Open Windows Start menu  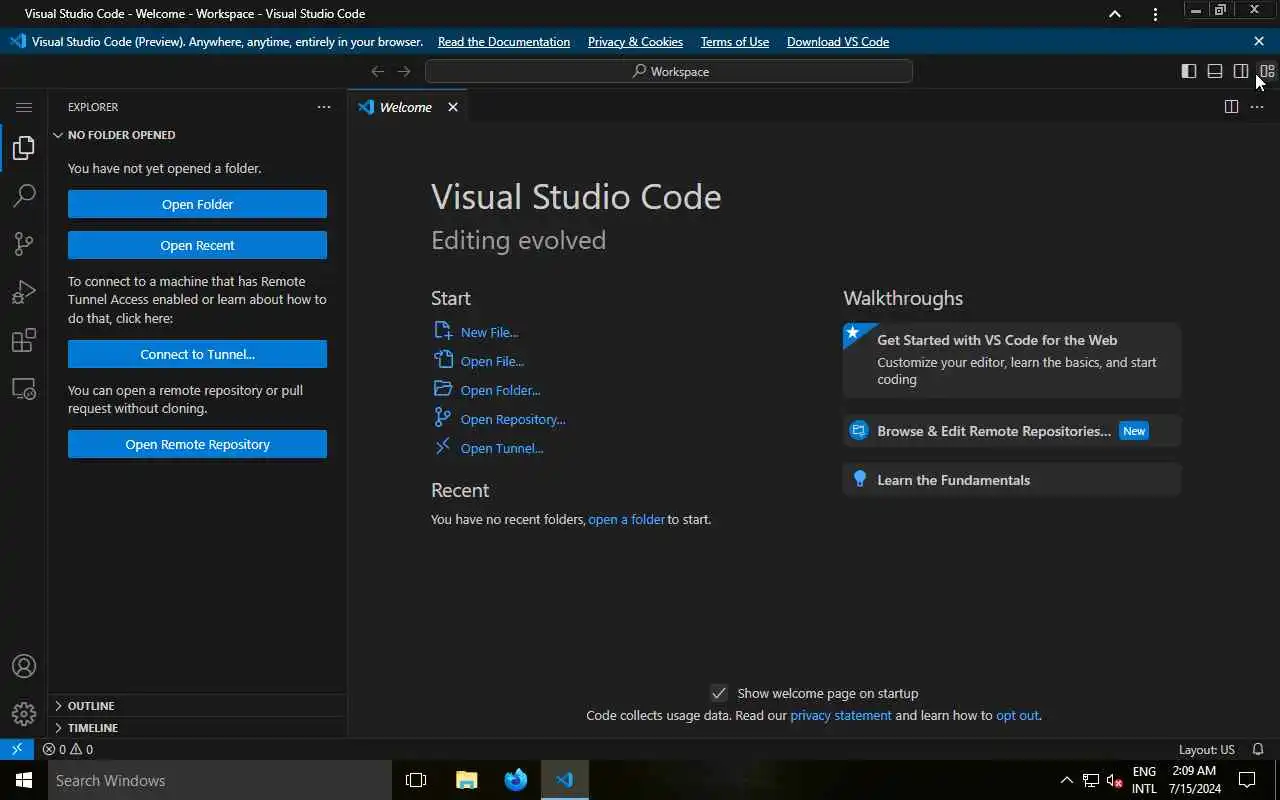click(24, 780)
